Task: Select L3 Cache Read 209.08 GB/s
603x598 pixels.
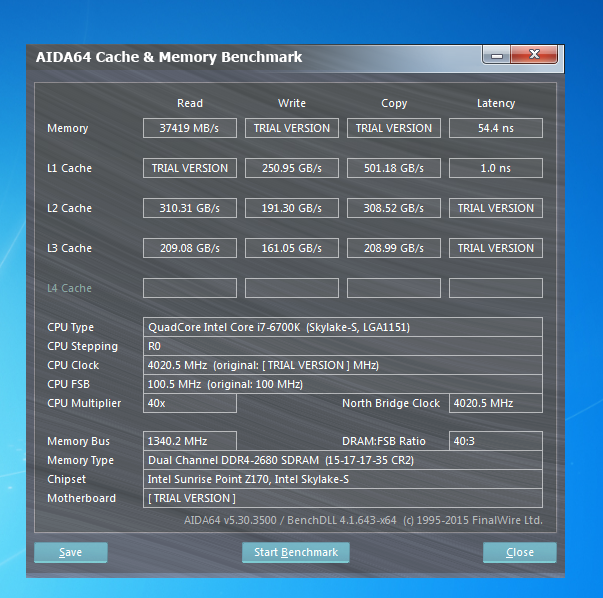Action: 190,248
